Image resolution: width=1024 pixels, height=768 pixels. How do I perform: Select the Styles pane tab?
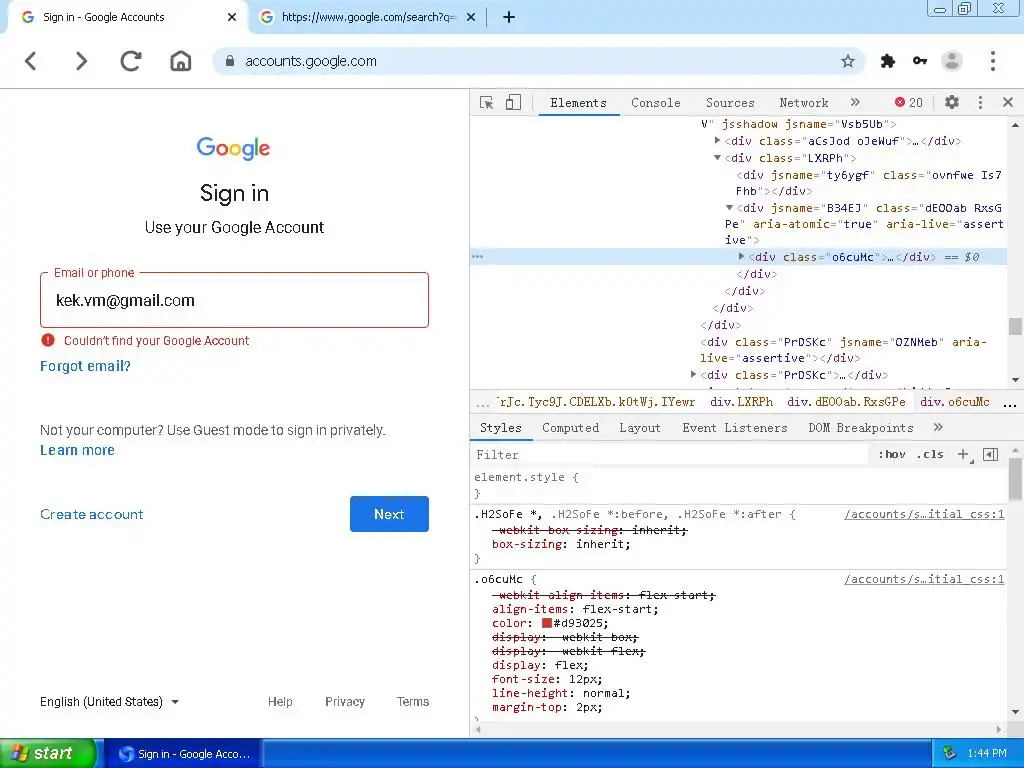point(500,428)
